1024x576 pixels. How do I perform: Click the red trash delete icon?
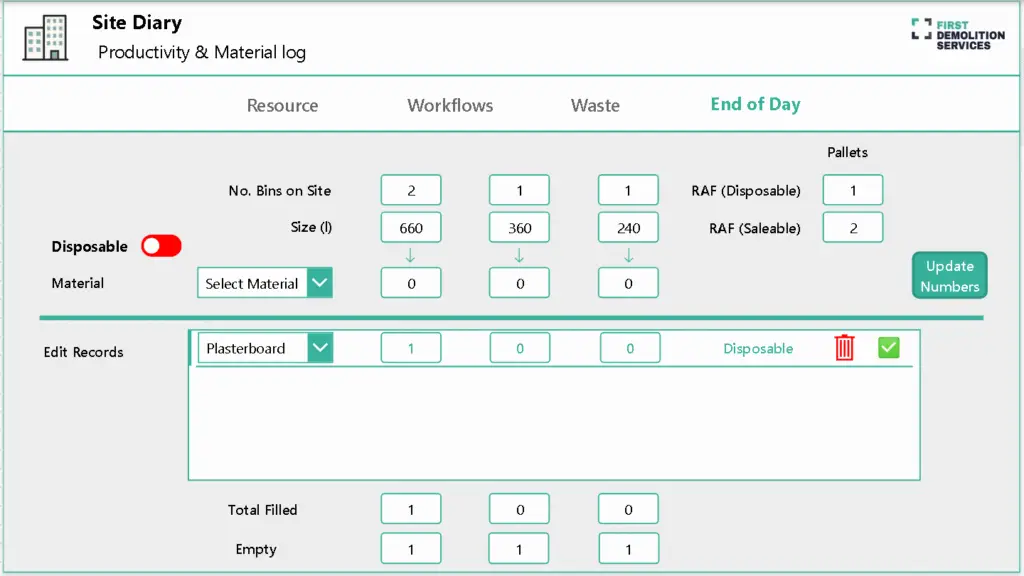[845, 348]
